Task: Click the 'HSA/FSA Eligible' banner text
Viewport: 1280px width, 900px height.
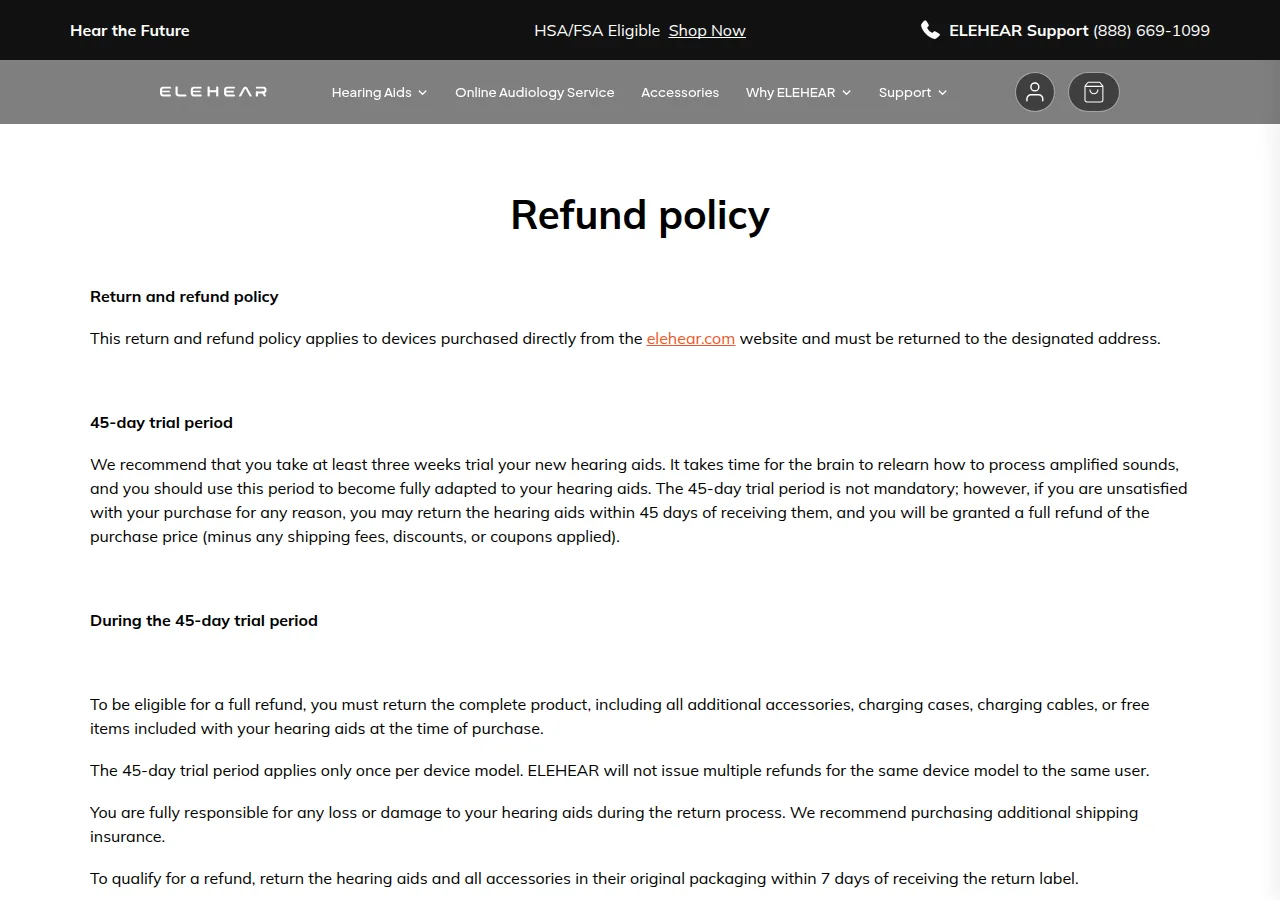Action: coord(597,30)
